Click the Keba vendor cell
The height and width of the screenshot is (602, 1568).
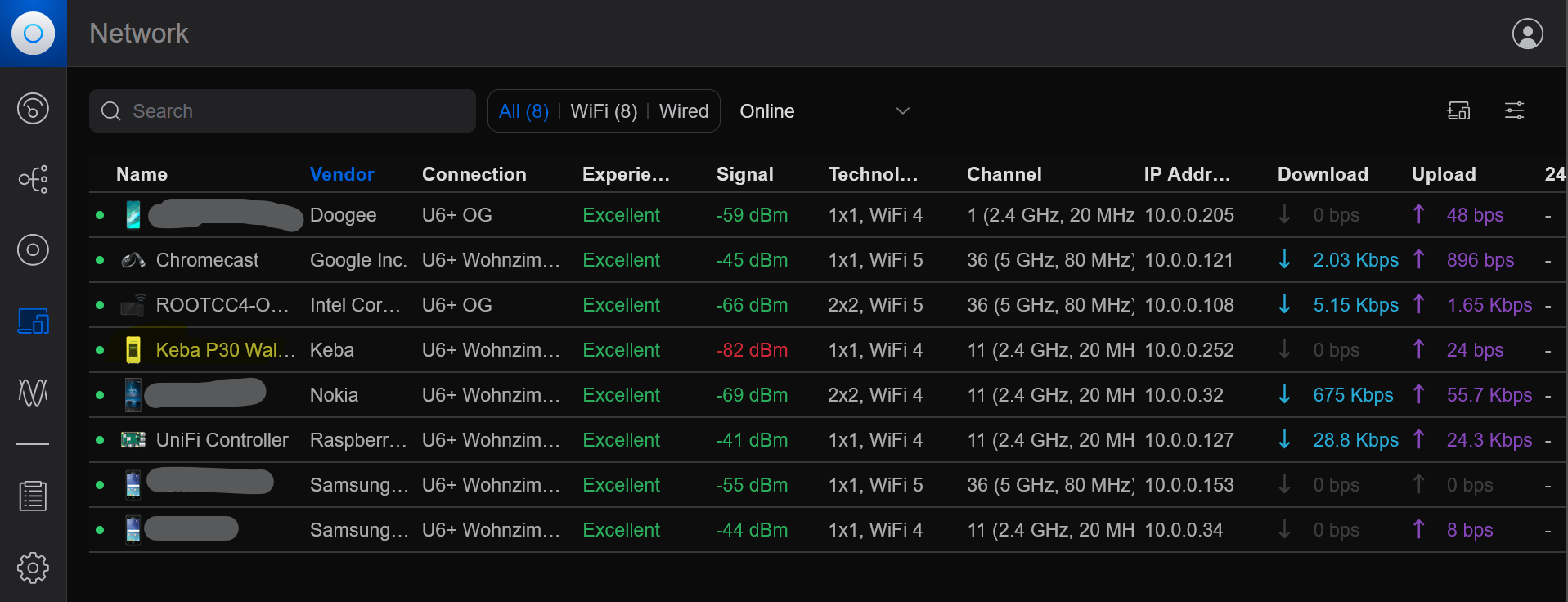[332, 350]
